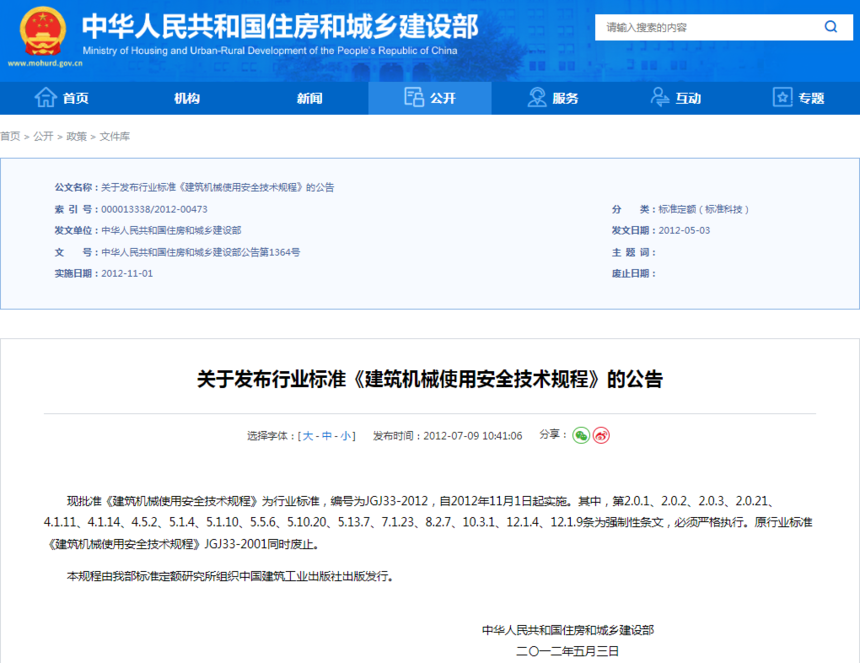
Task: Select the 服务 navigation label
Action: pos(565,98)
